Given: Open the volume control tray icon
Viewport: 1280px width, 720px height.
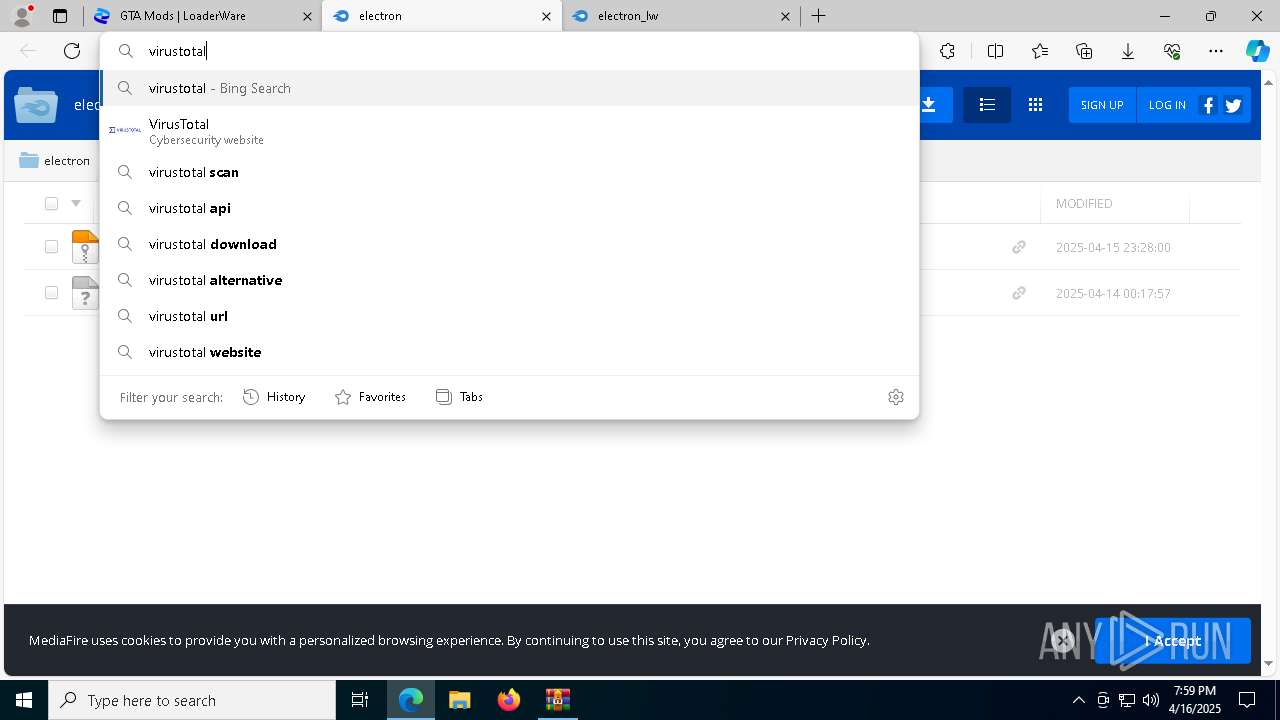Looking at the screenshot, I should click(1151, 700).
